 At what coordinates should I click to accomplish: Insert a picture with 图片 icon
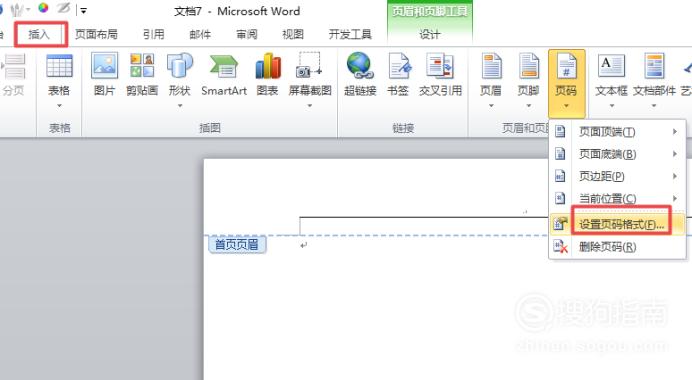[x=105, y=66]
